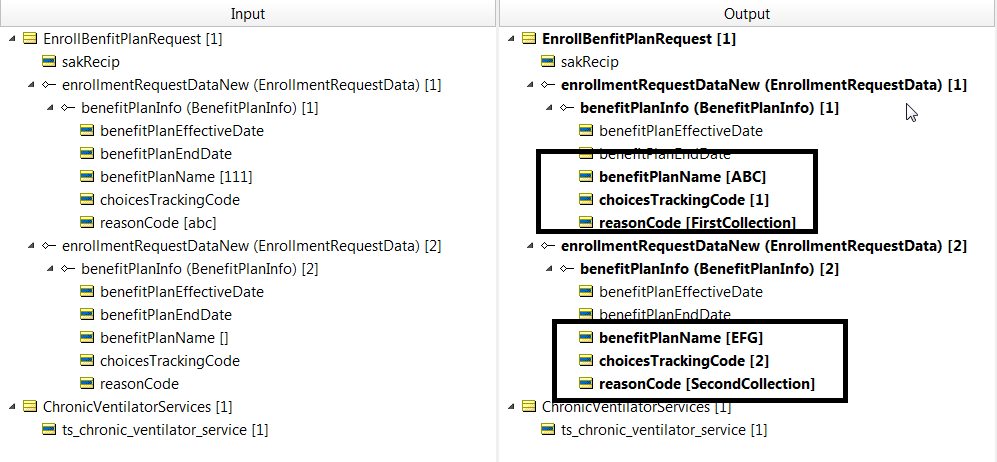Collapse Input benefitPlanInfo [1] node
This screenshot has width=997, height=462.
tap(50, 108)
